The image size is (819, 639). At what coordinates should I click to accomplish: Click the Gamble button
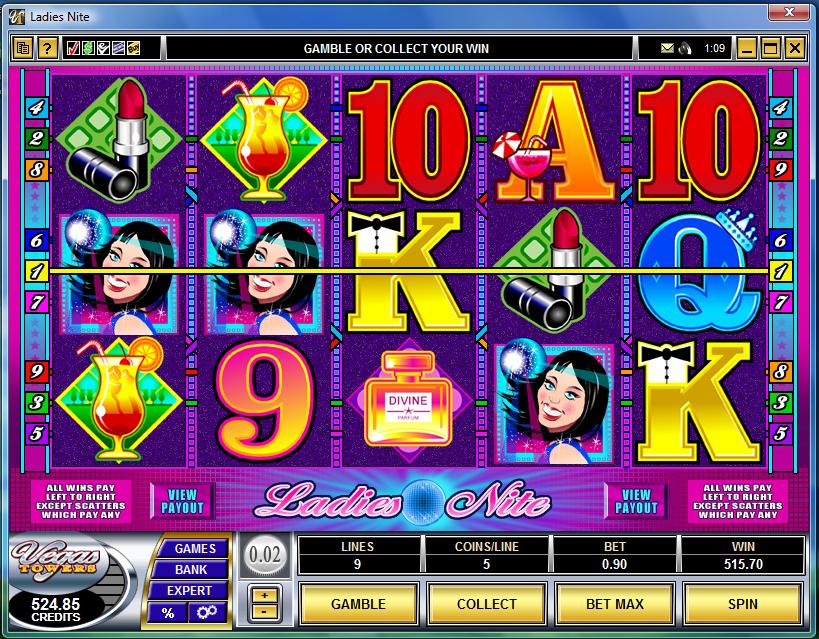358,604
